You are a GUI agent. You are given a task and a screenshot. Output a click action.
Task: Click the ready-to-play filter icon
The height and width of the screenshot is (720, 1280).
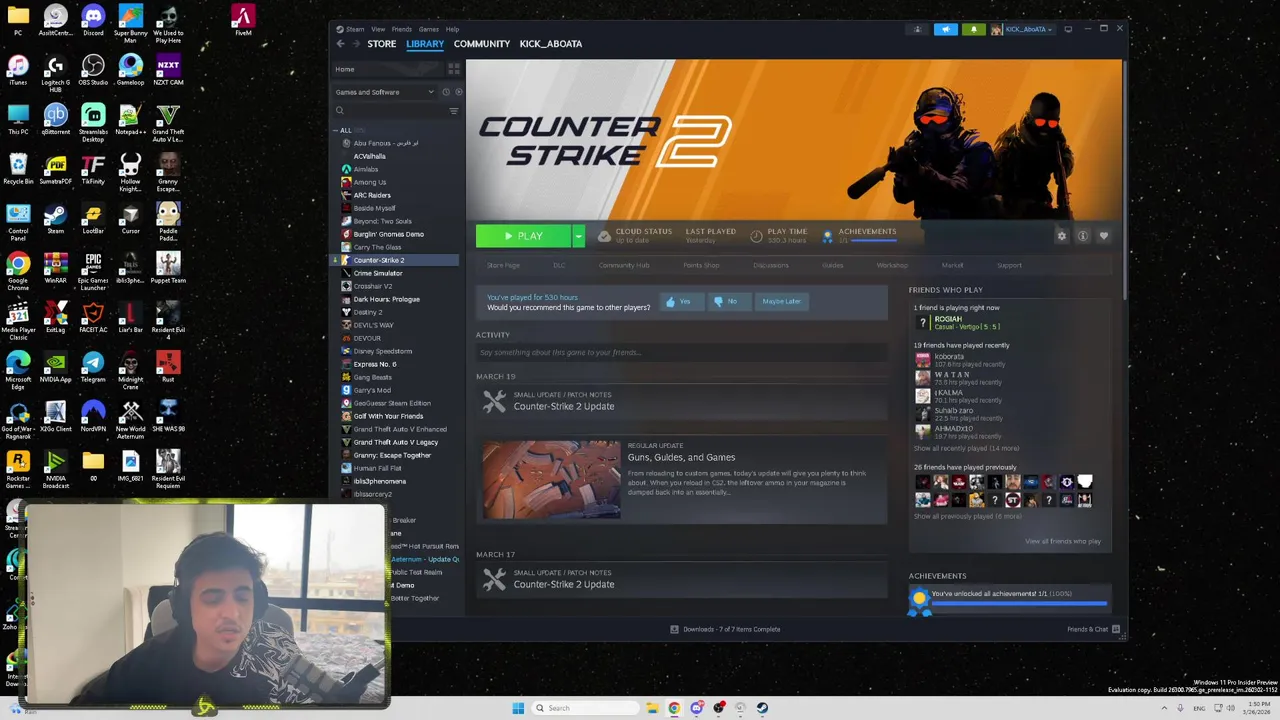458,92
